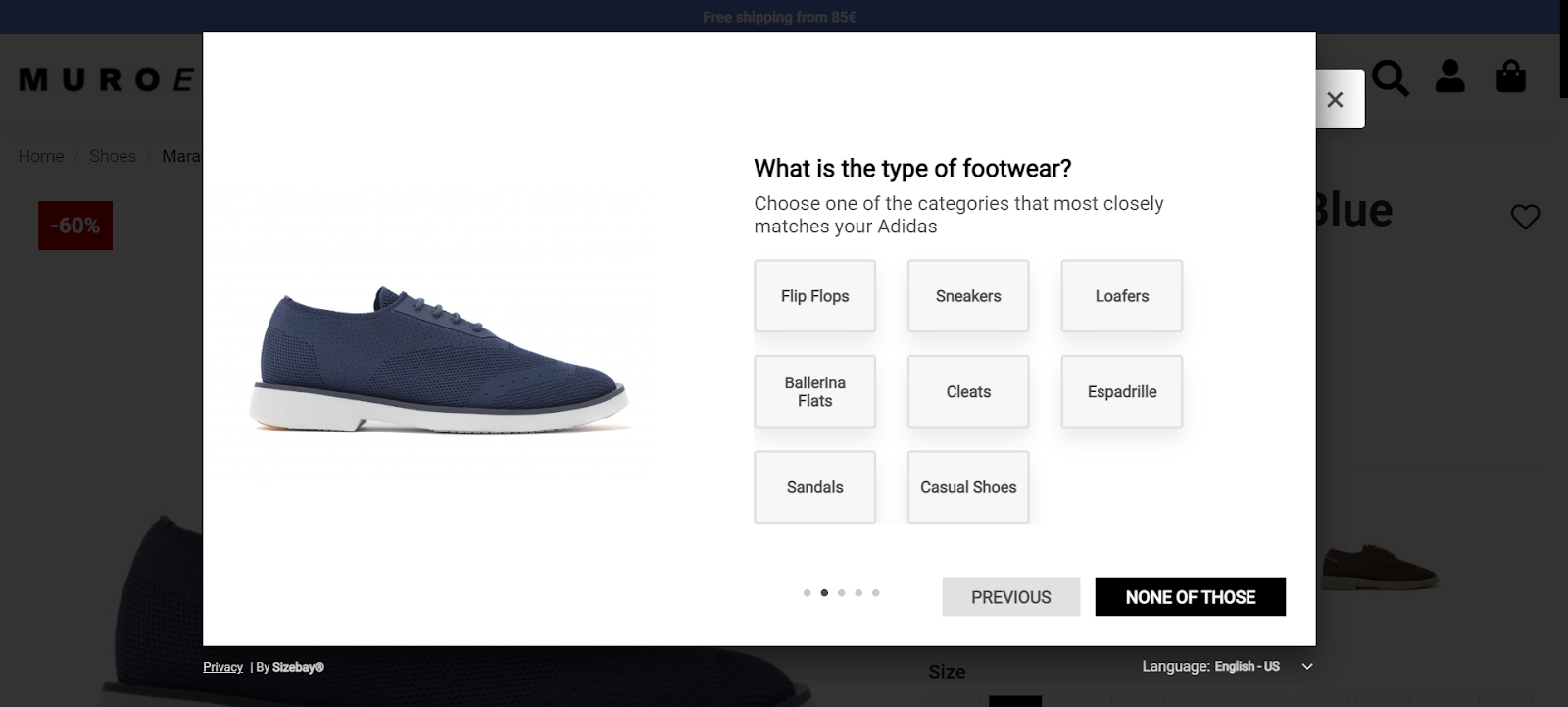Click the -60% discount badge
This screenshot has width=1568, height=707.
coord(74,225)
